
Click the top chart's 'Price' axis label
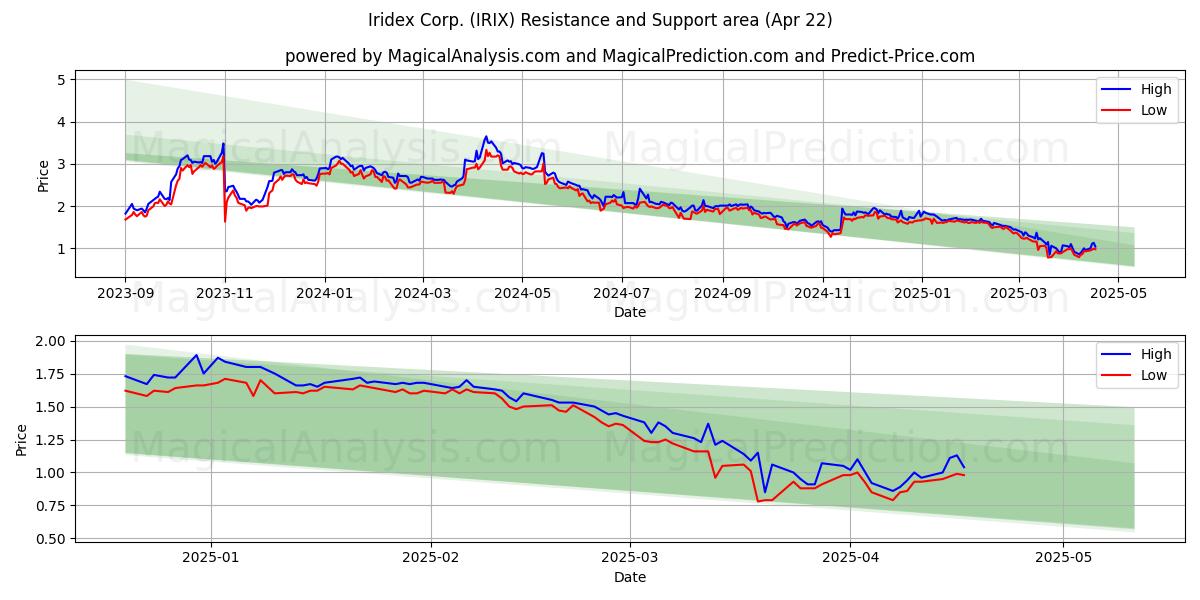(x=43, y=176)
